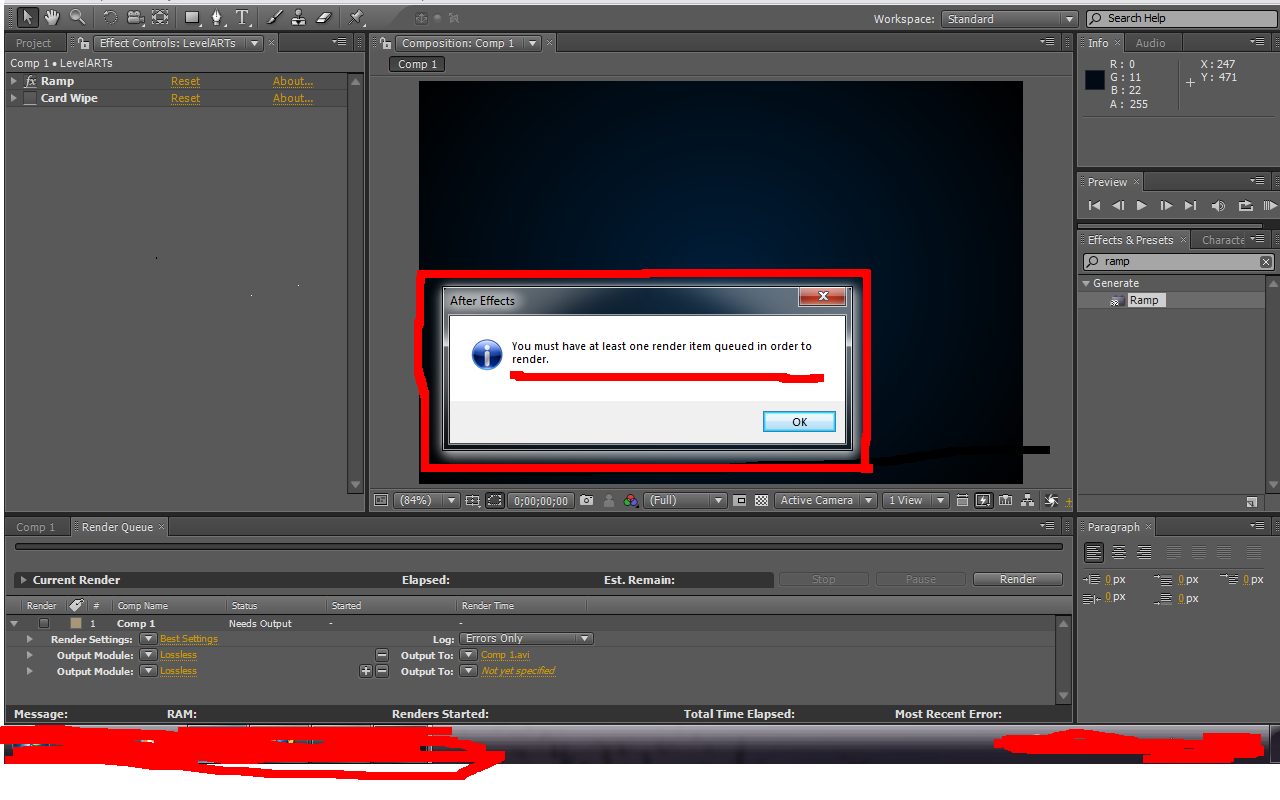Expand the Ramp effect properties
Screen dimensions: 1280x800
[14, 81]
